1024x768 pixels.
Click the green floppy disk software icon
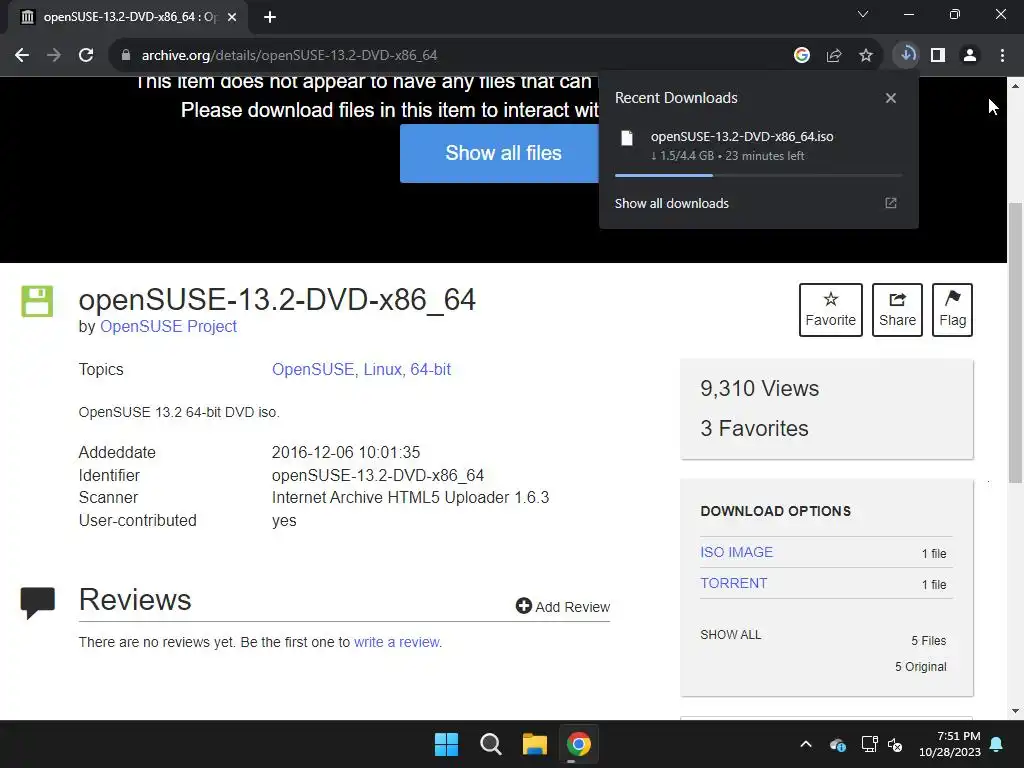point(37,301)
